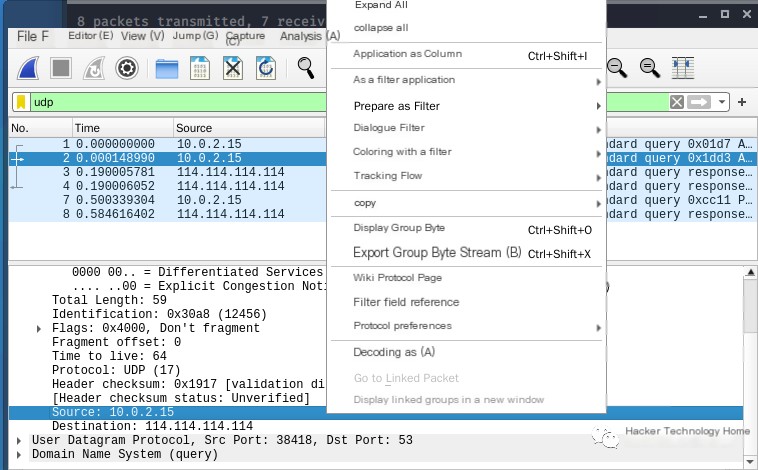
Task: Select the Total Length: 59 line
Action: (109, 300)
